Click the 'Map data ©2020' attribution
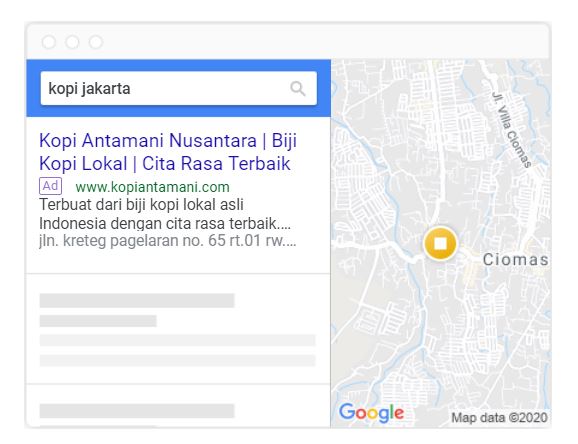 pyautogui.click(x=499, y=418)
